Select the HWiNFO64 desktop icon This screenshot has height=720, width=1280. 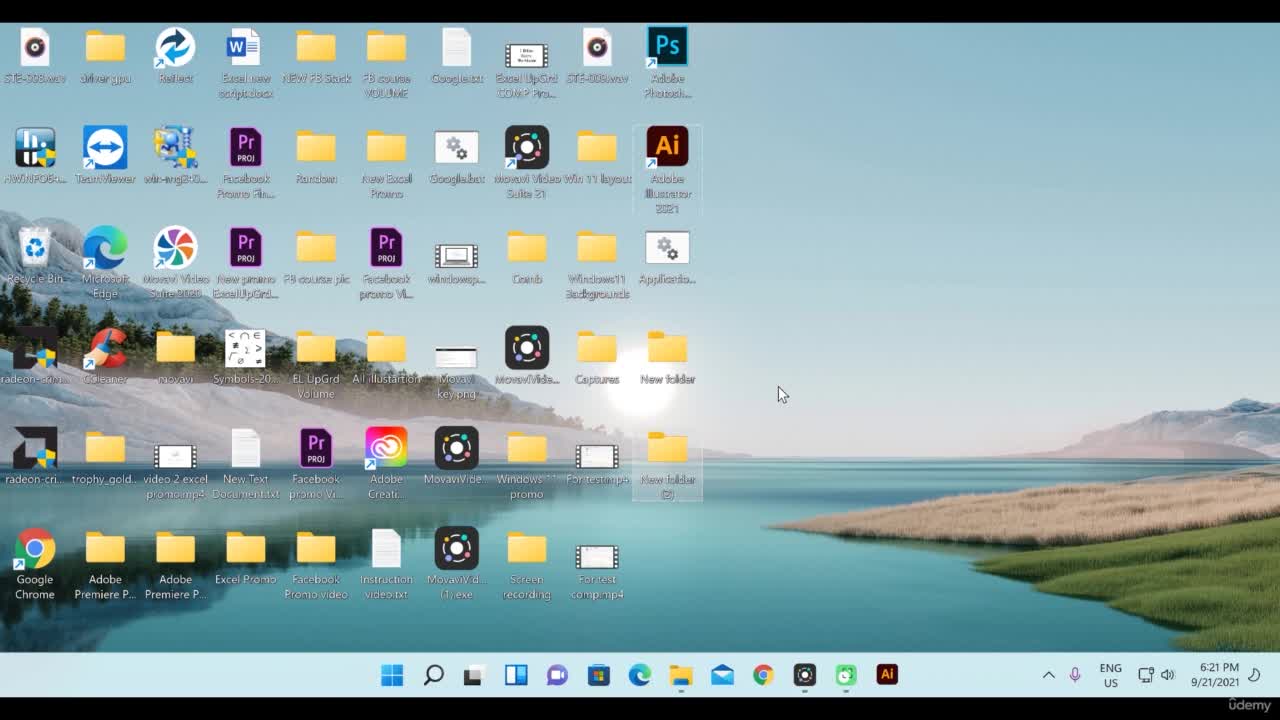tap(35, 155)
